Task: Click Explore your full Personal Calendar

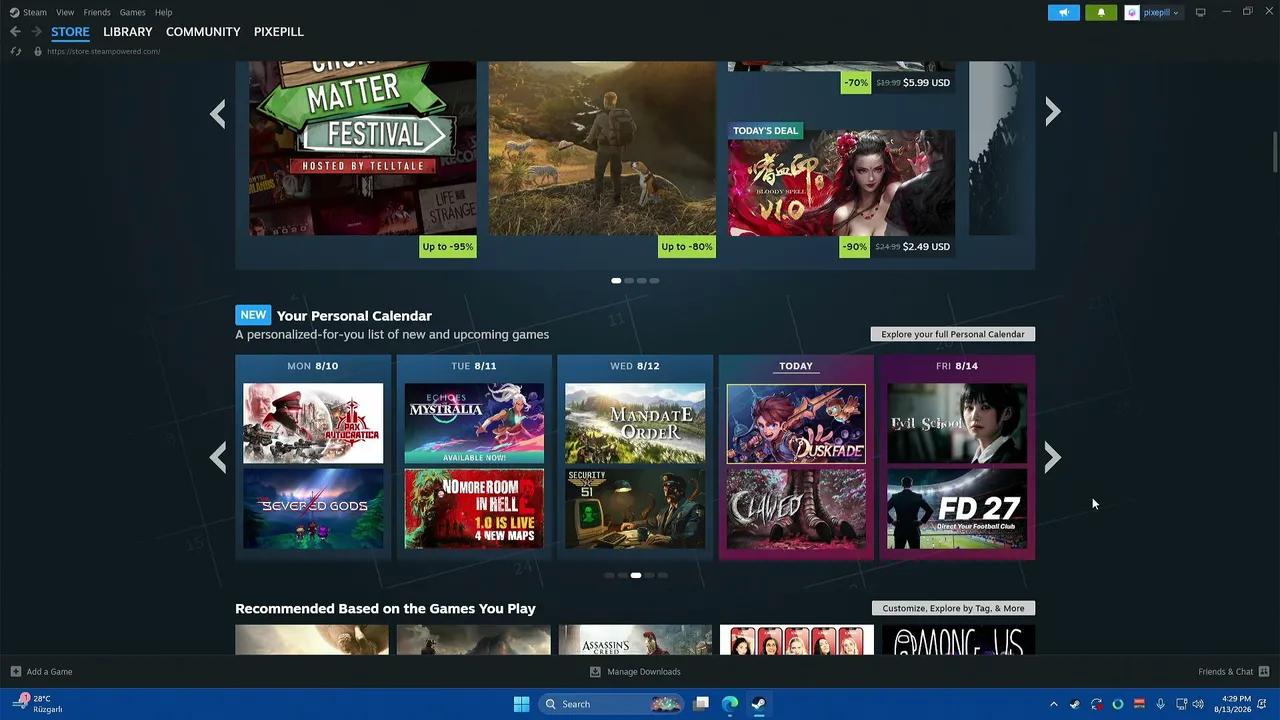Action: coord(953,334)
